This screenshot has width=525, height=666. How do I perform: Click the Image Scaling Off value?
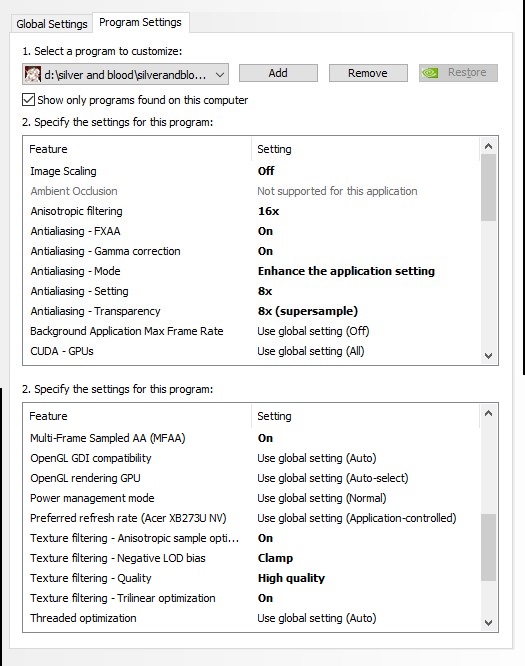[266, 171]
